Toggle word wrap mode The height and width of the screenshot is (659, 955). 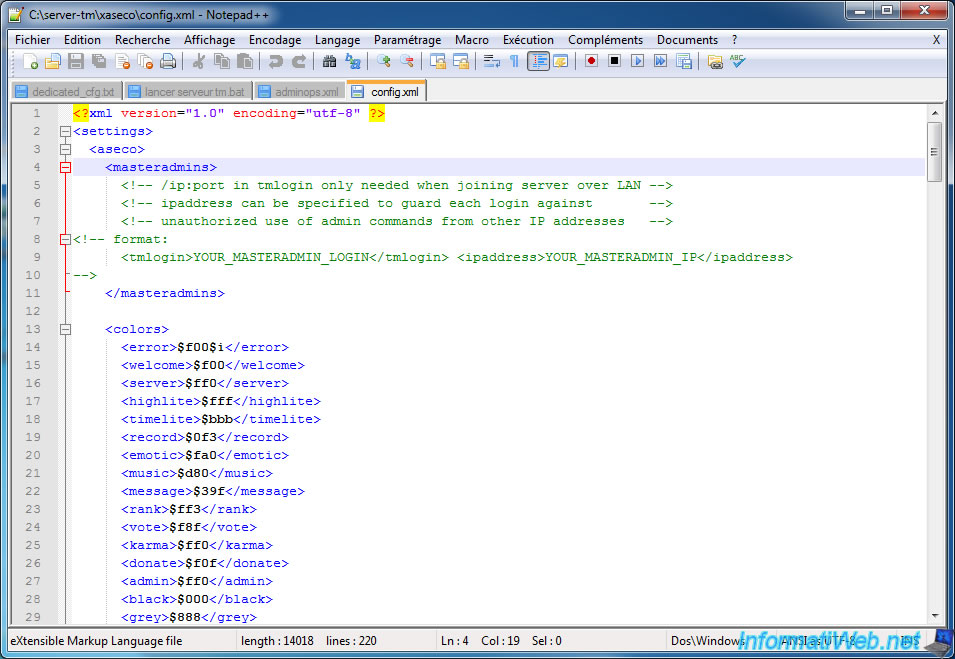490,61
